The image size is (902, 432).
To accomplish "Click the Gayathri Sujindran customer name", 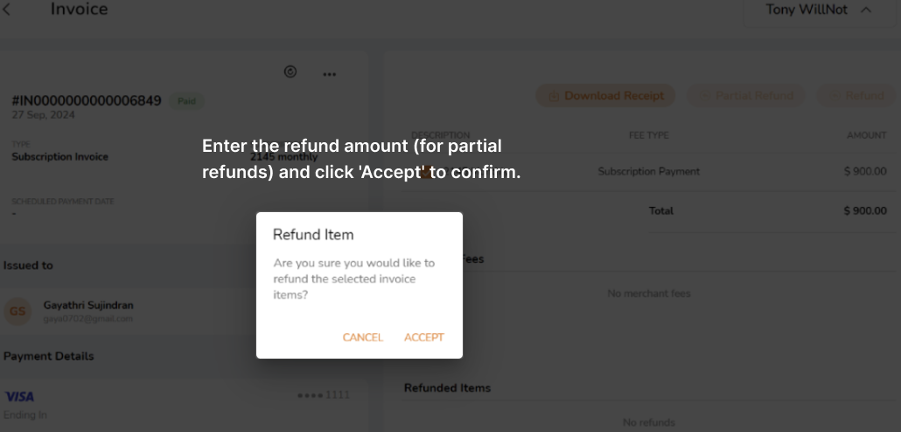I will (x=89, y=305).
